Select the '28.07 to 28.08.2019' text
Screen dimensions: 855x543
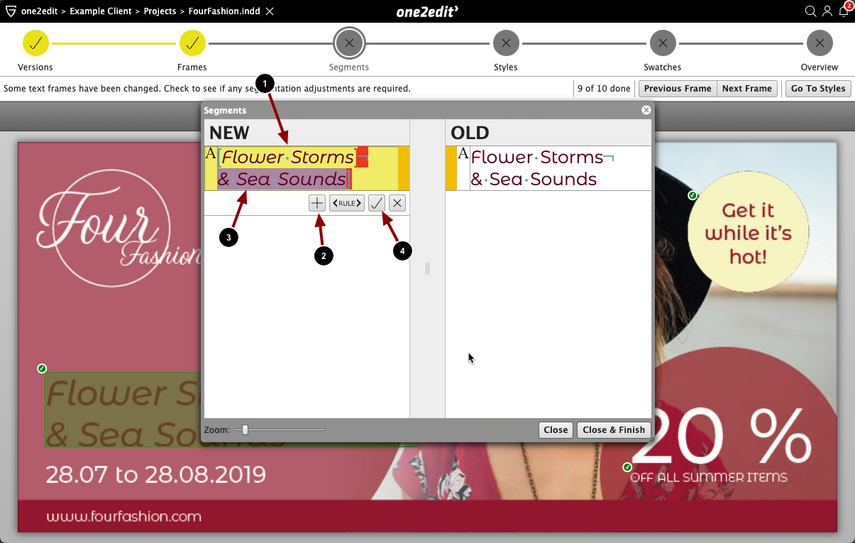point(155,475)
